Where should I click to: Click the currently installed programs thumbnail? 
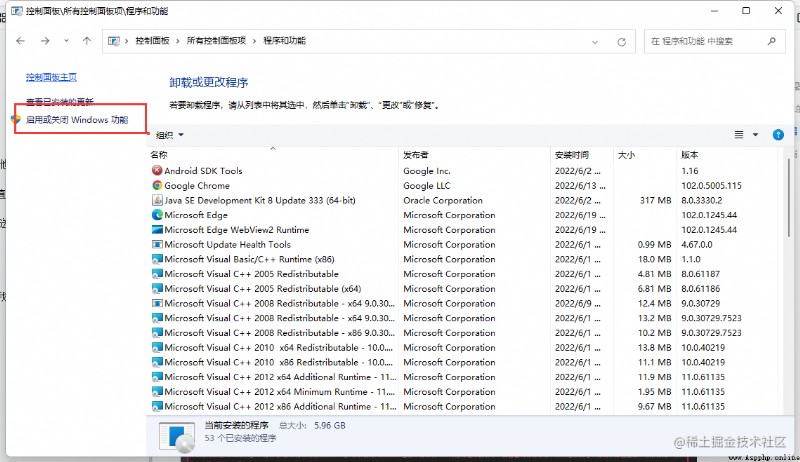pos(177,437)
